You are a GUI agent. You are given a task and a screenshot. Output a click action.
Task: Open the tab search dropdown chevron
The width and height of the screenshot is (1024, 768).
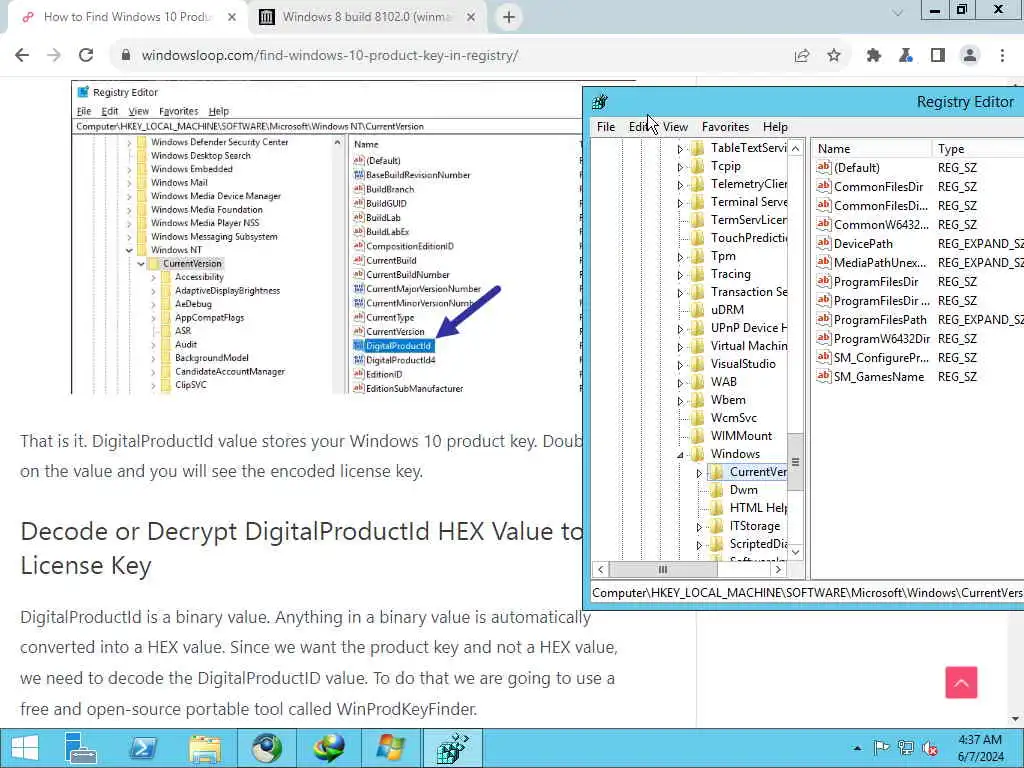[897, 12]
